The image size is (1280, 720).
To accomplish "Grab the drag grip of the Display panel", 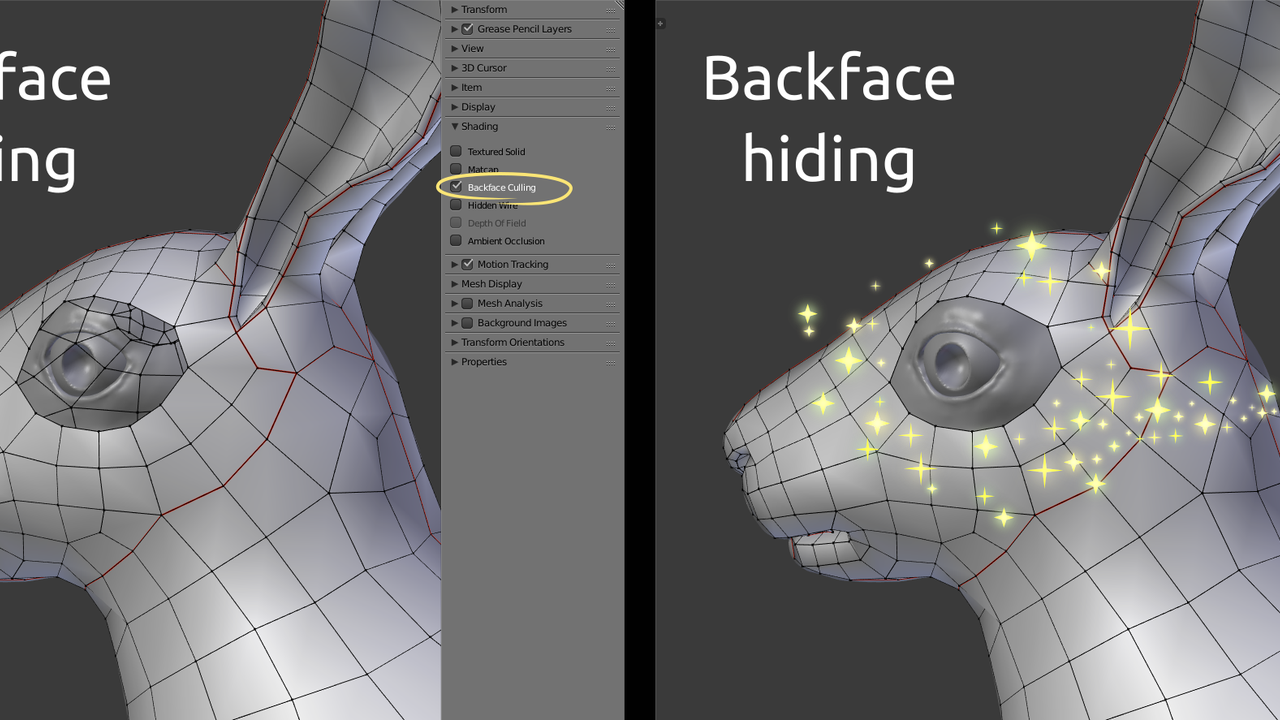I will 609,107.
